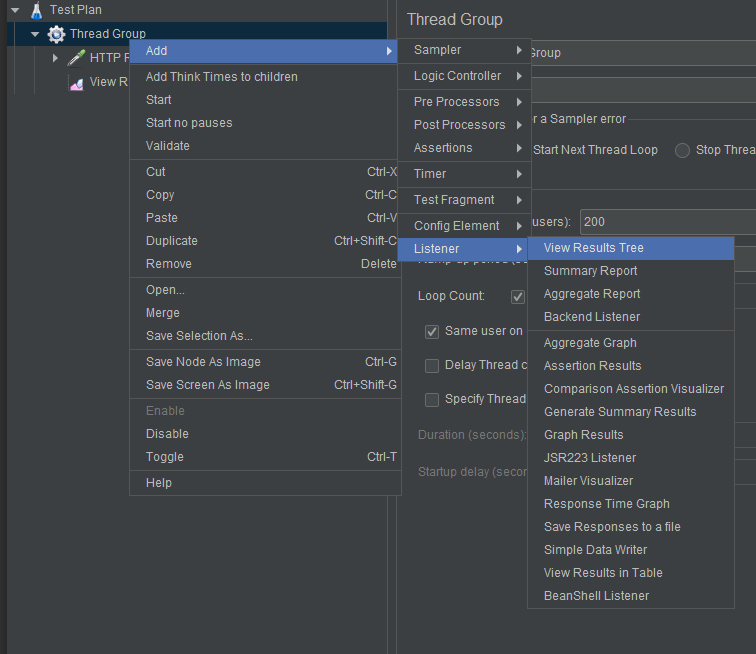
Task: Select Paste in the context menu
Action: [264, 218]
